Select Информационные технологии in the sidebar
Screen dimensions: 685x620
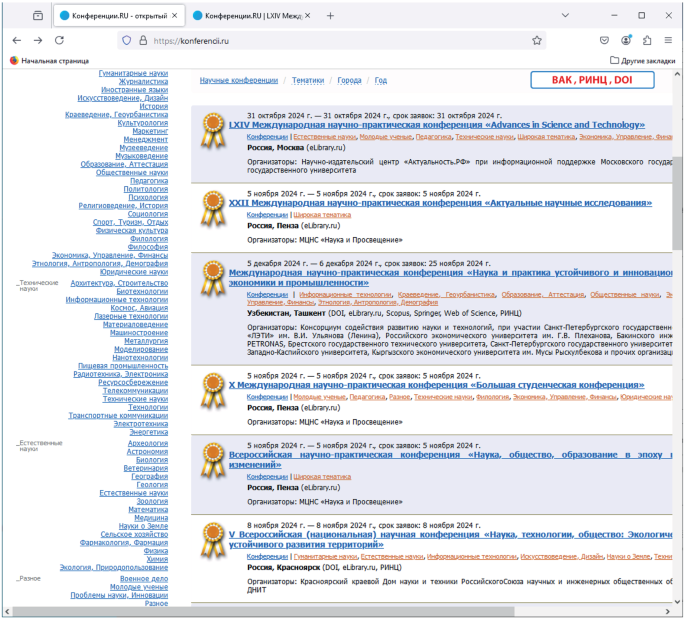[x=117, y=299]
